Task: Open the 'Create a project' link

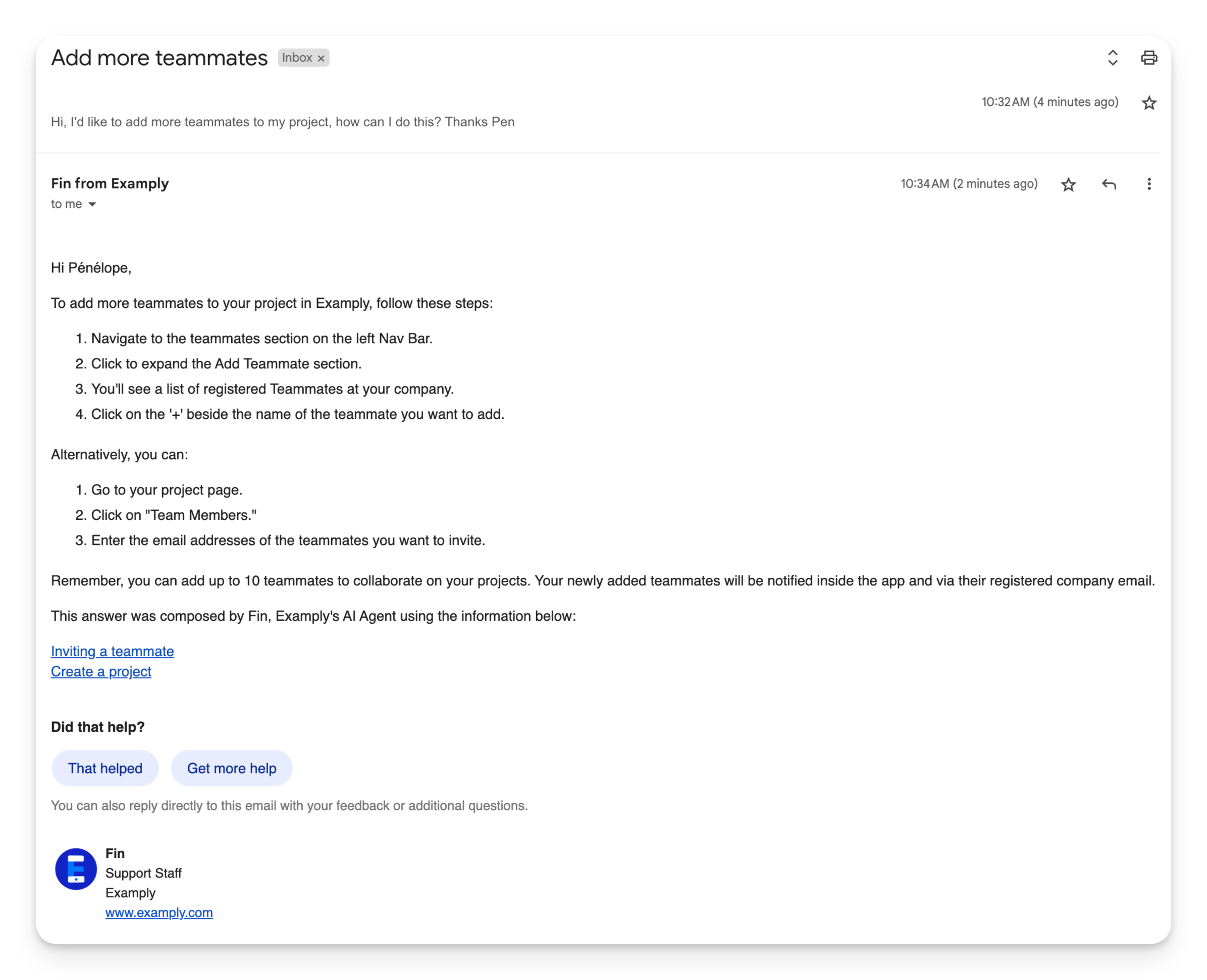Action: coord(101,672)
